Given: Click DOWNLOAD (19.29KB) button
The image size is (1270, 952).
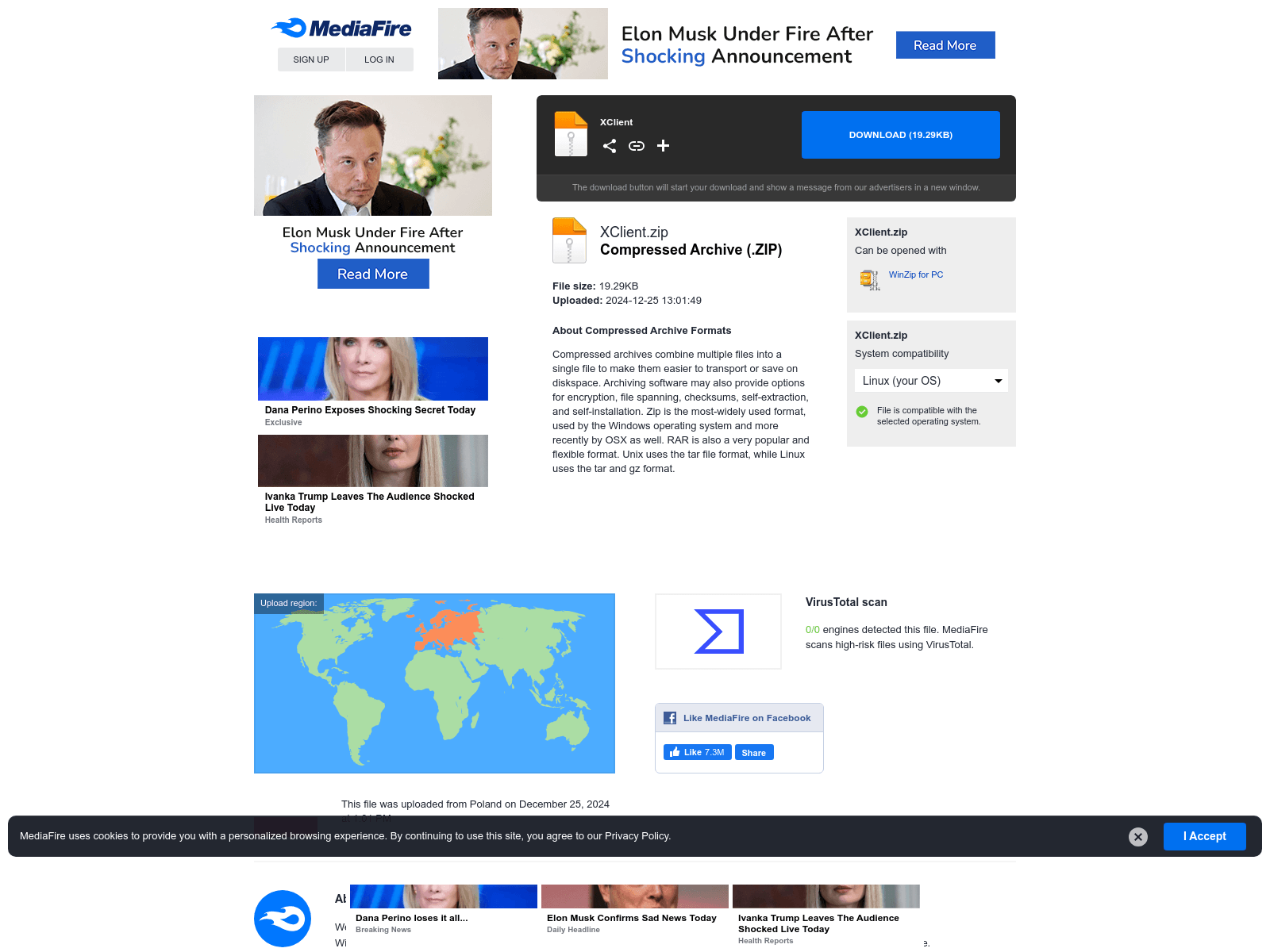Looking at the screenshot, I should pos(901,135).
